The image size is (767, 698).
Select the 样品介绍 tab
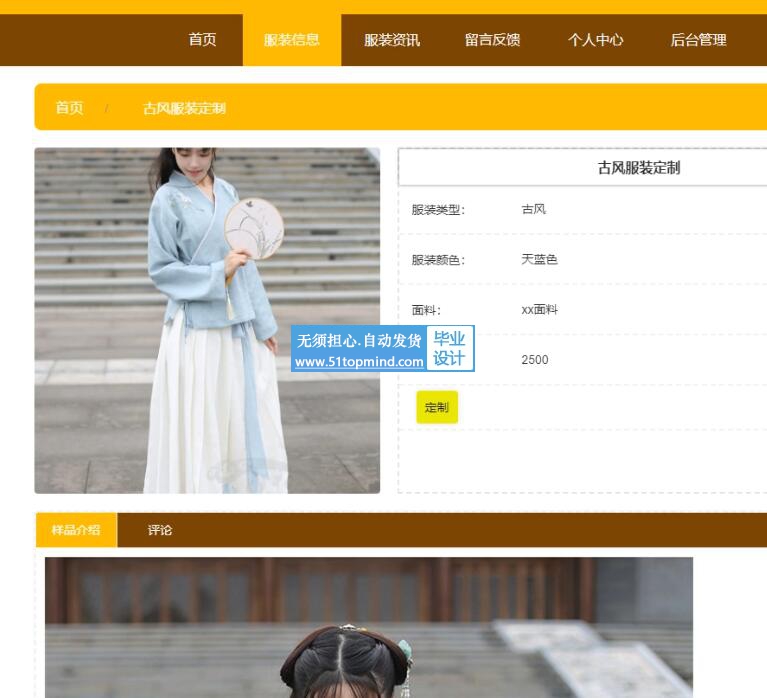coord(76,530)
